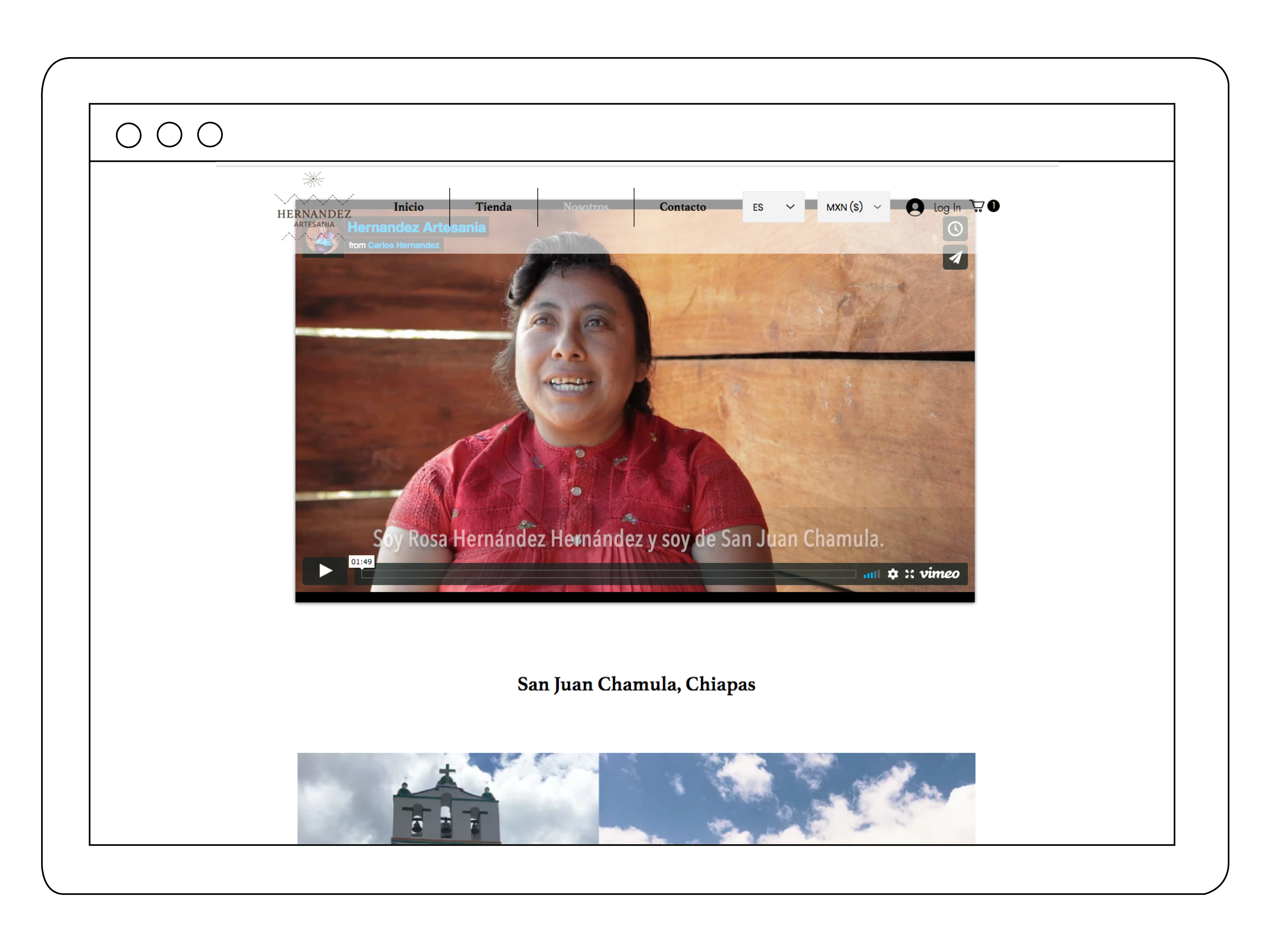Enter fullscreen video mode
This screenshot has height=952, width=1269.
(909, 574)
